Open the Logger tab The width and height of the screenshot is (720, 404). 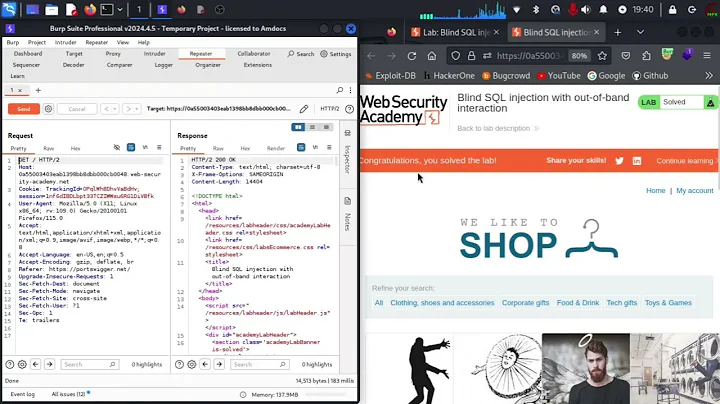(x=163, y=65)
